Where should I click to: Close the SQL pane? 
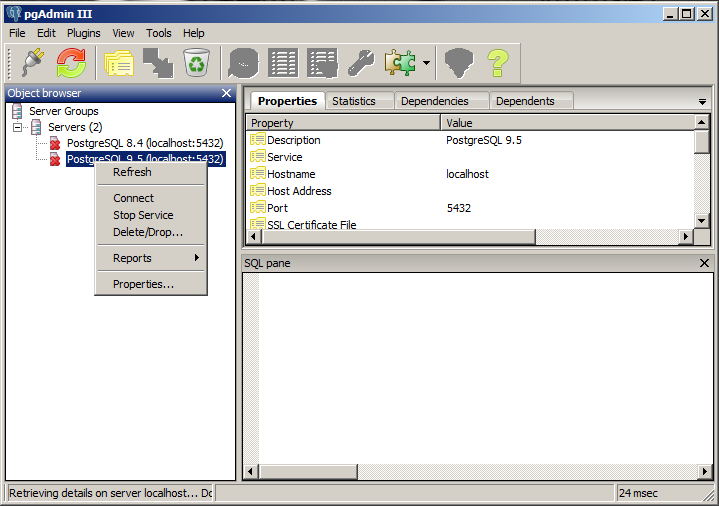coord(704,263)
